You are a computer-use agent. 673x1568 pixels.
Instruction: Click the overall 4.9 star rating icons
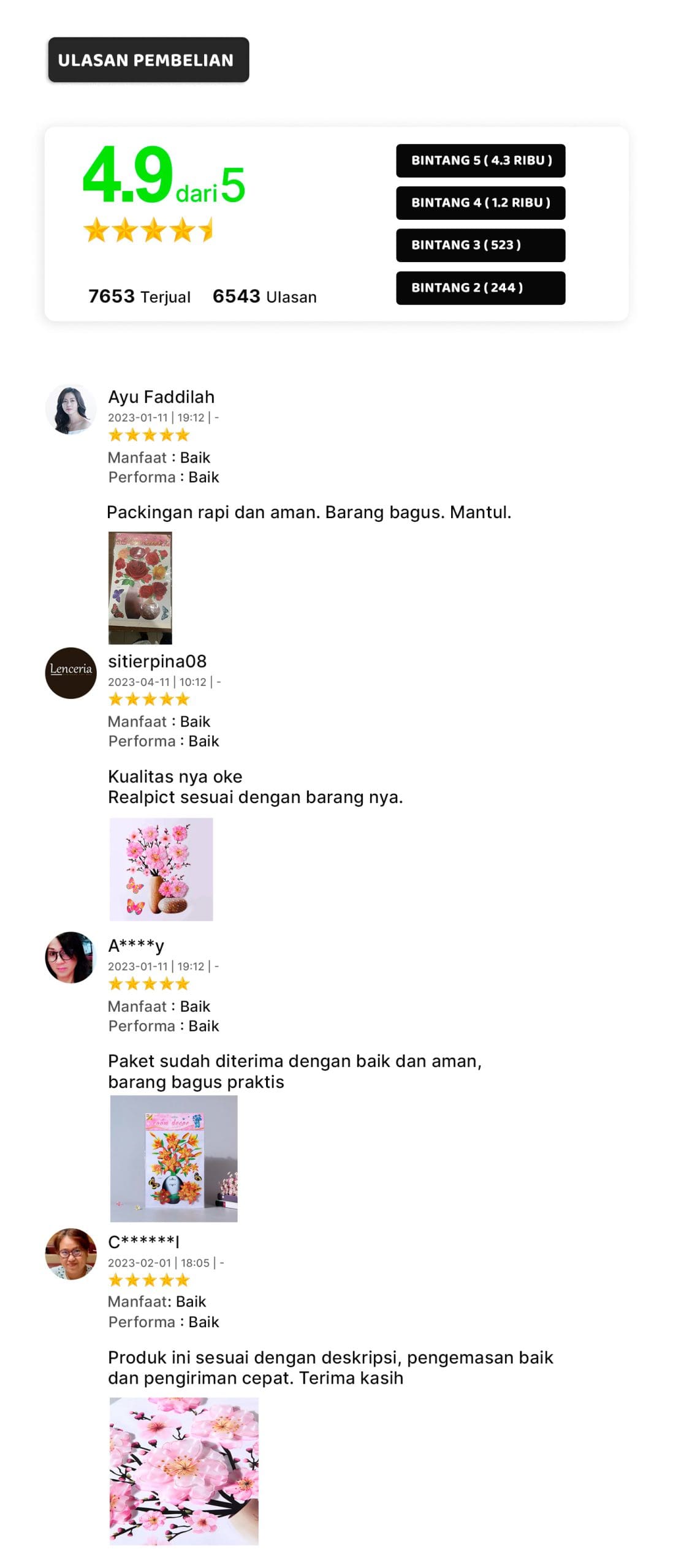tap(148, 230)
